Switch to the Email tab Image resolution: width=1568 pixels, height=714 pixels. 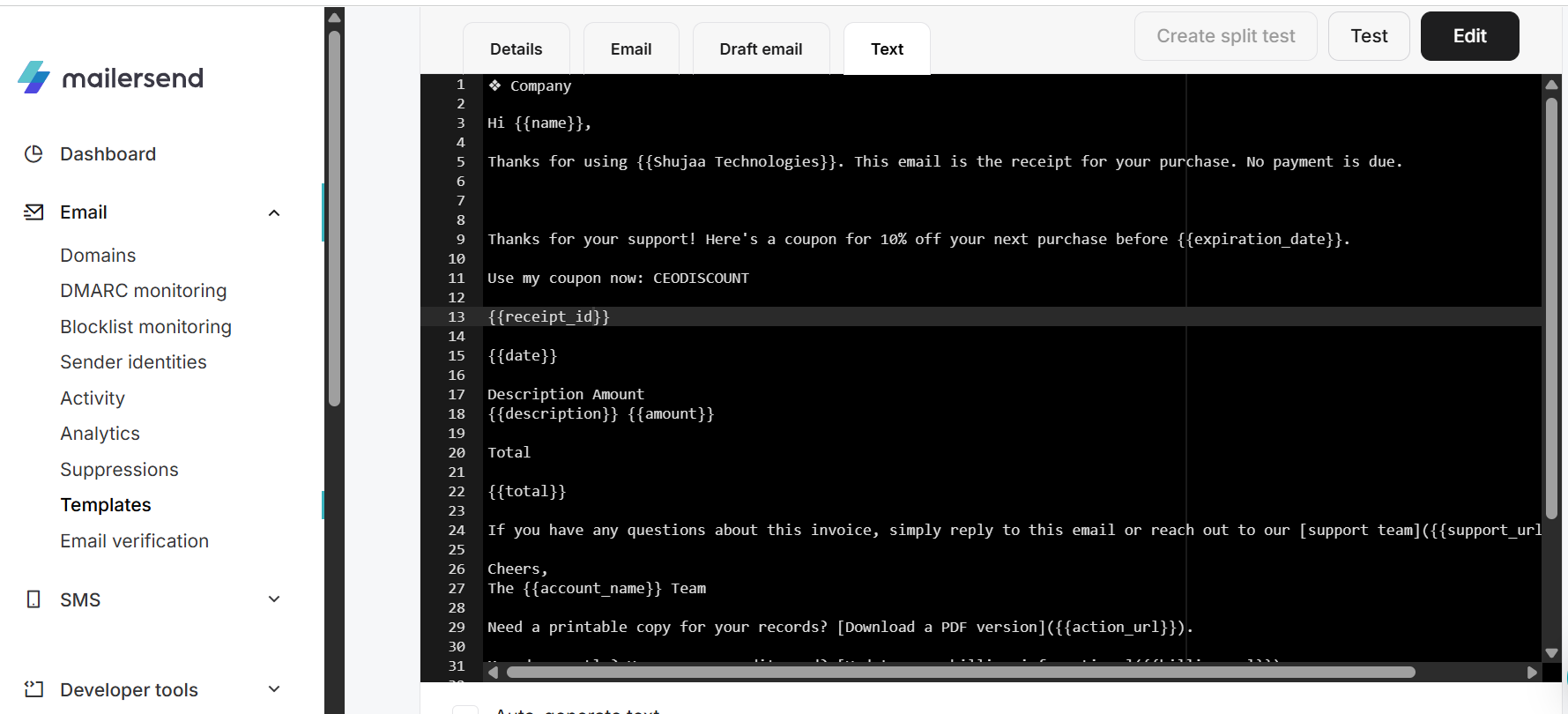click(631, 49)
